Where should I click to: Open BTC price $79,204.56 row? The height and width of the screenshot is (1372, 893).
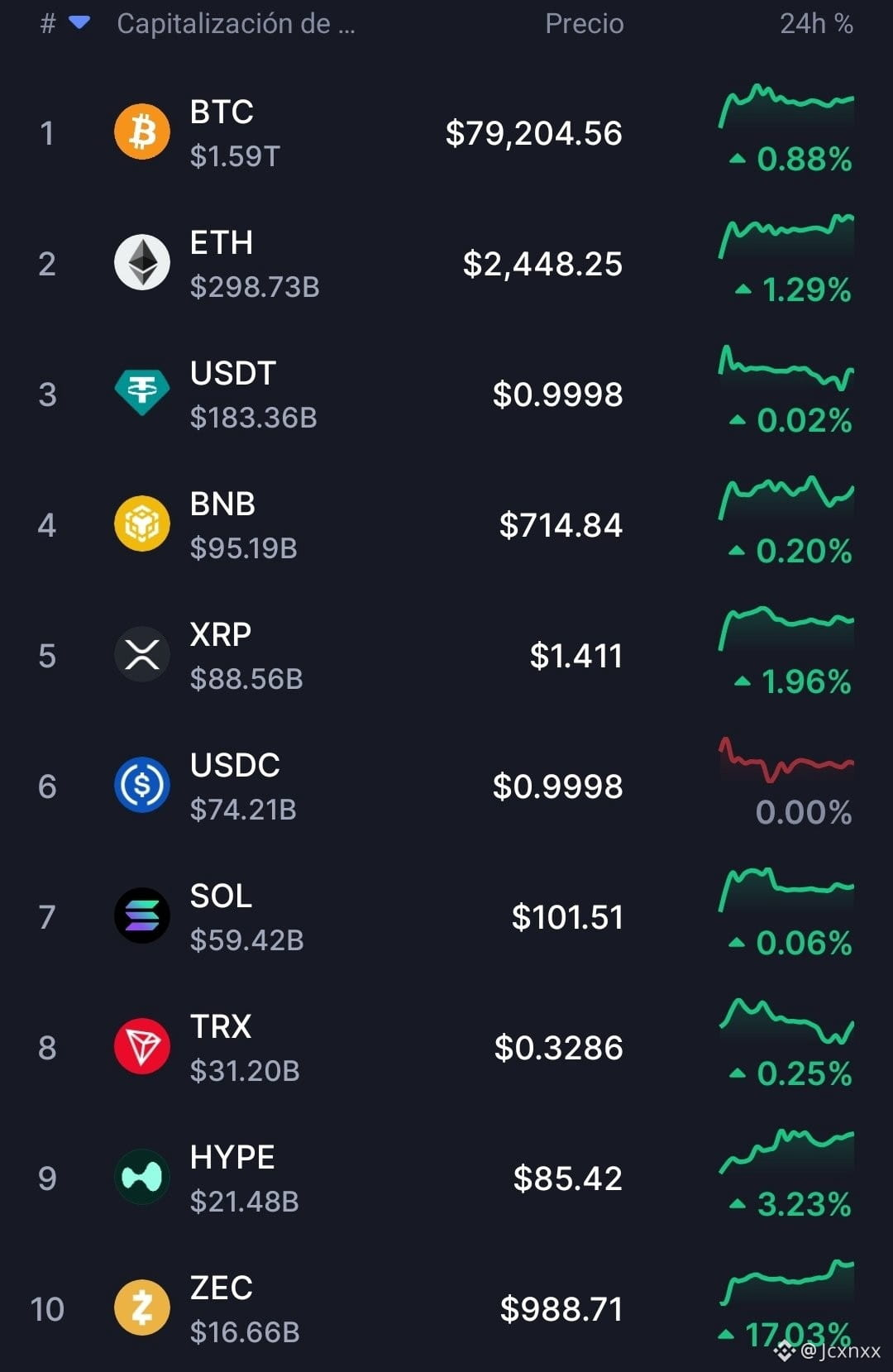[x=446, y=132]
